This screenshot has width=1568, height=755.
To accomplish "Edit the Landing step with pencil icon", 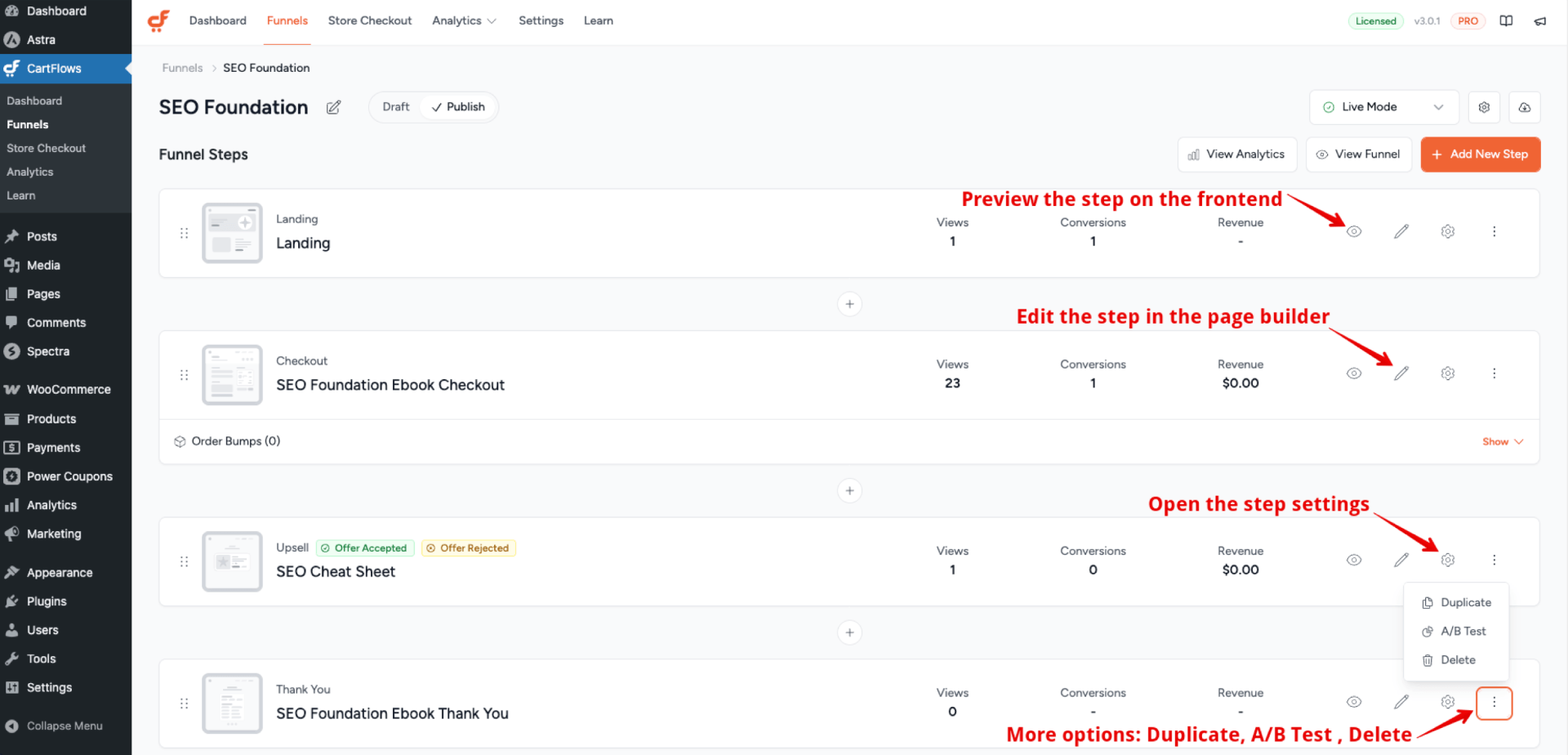I will [x=1401, y=231].
